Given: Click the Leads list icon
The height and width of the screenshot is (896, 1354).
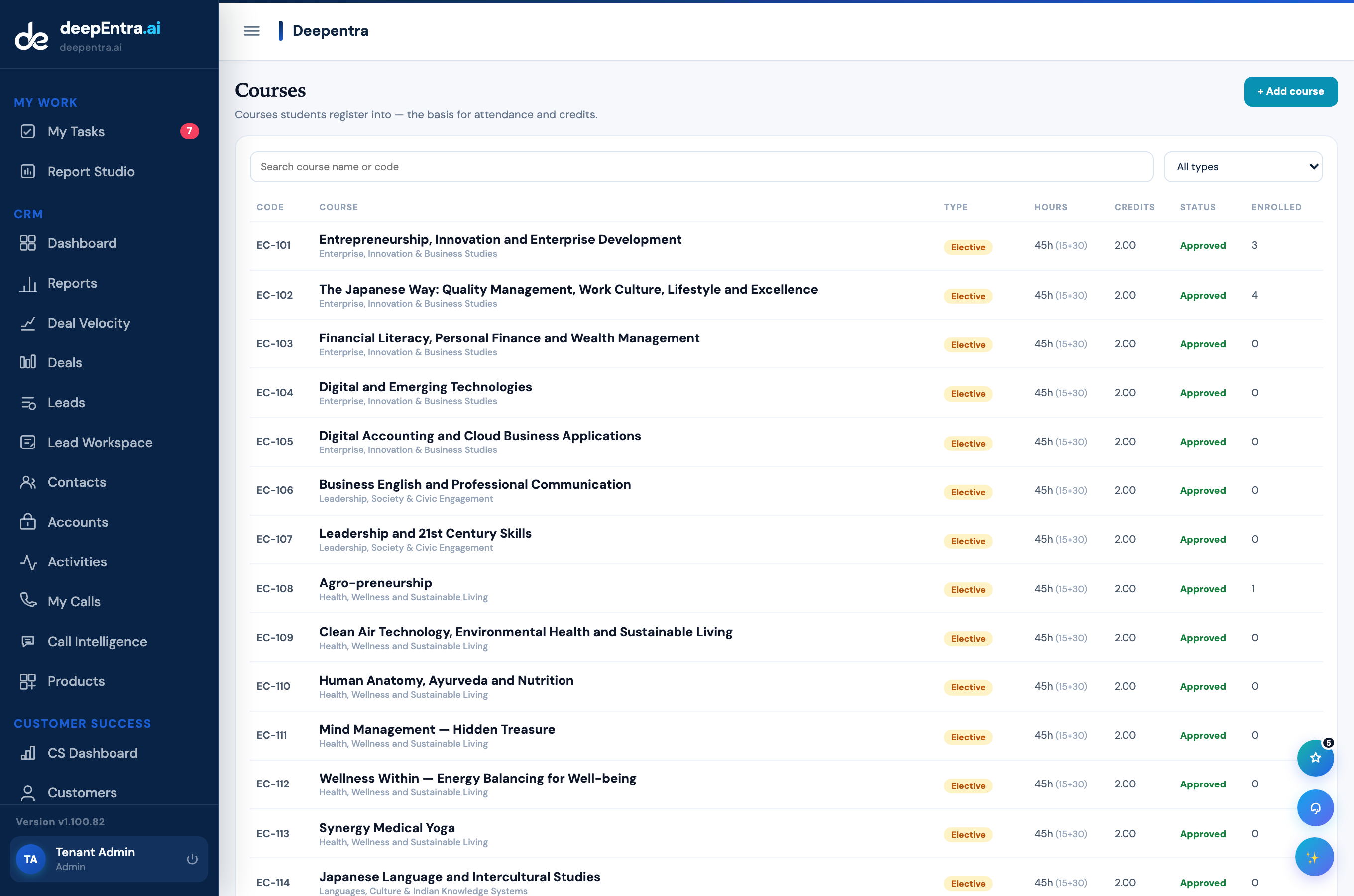Looking at the screenshot, I should pos(28,402).
